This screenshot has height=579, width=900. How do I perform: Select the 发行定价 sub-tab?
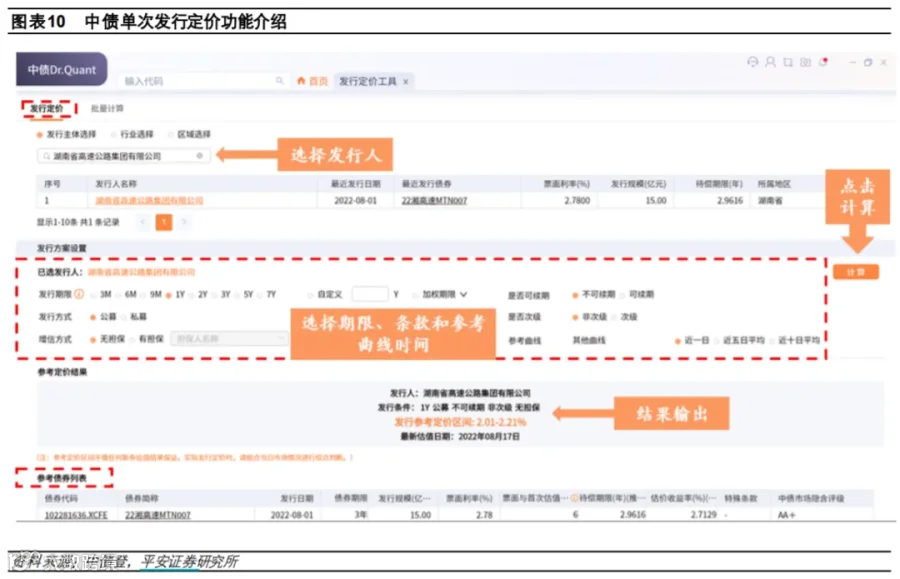[47, 108]
